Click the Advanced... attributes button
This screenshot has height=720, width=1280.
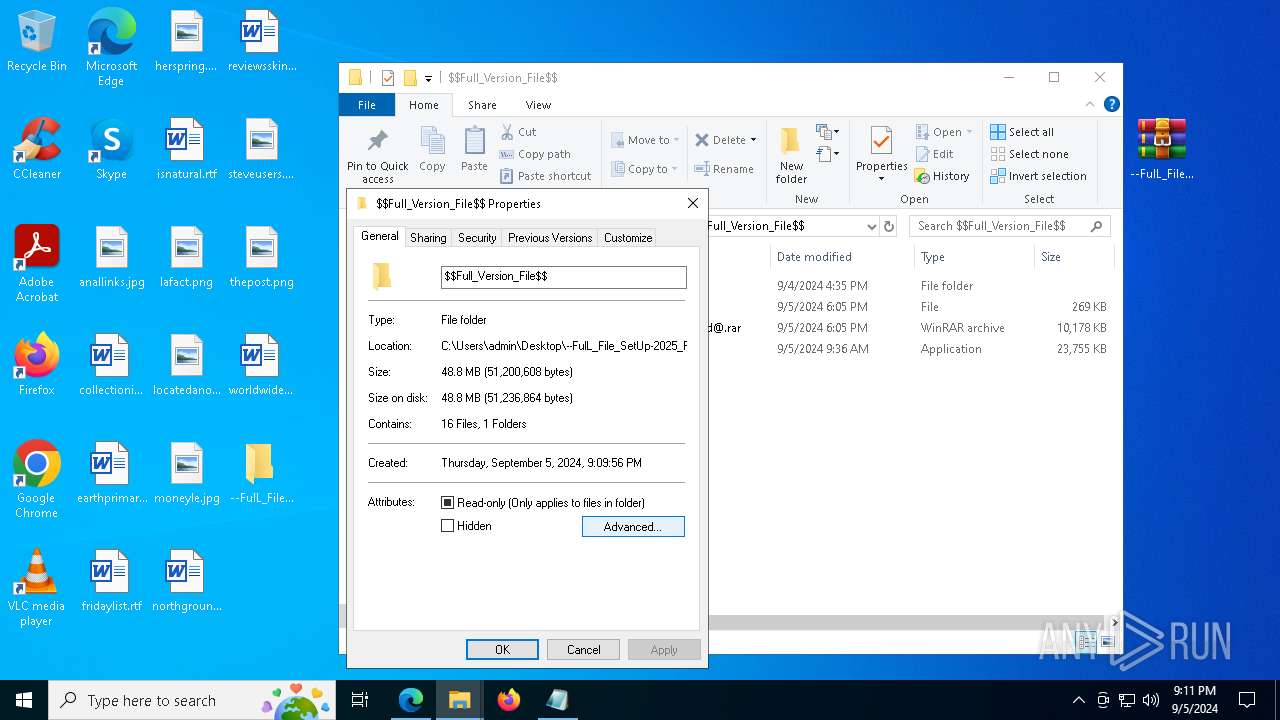(633, 527)
